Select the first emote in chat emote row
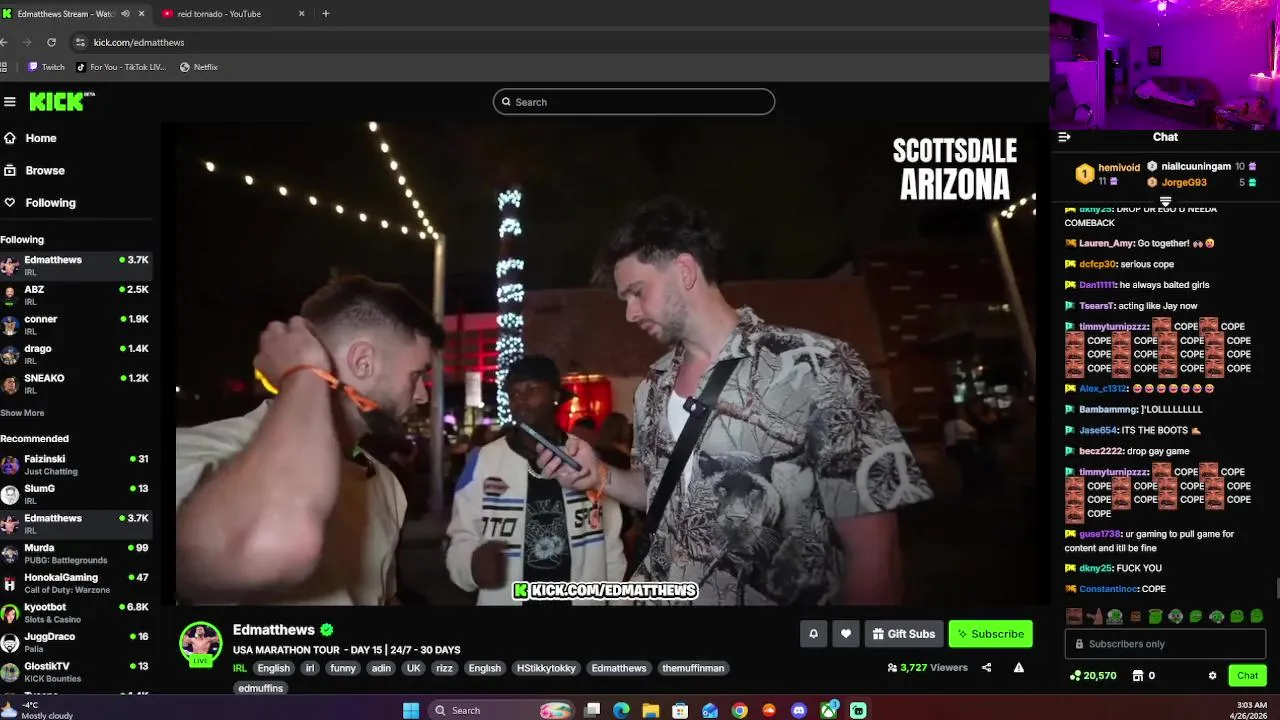The image size is (1280, 720). 1074,617
